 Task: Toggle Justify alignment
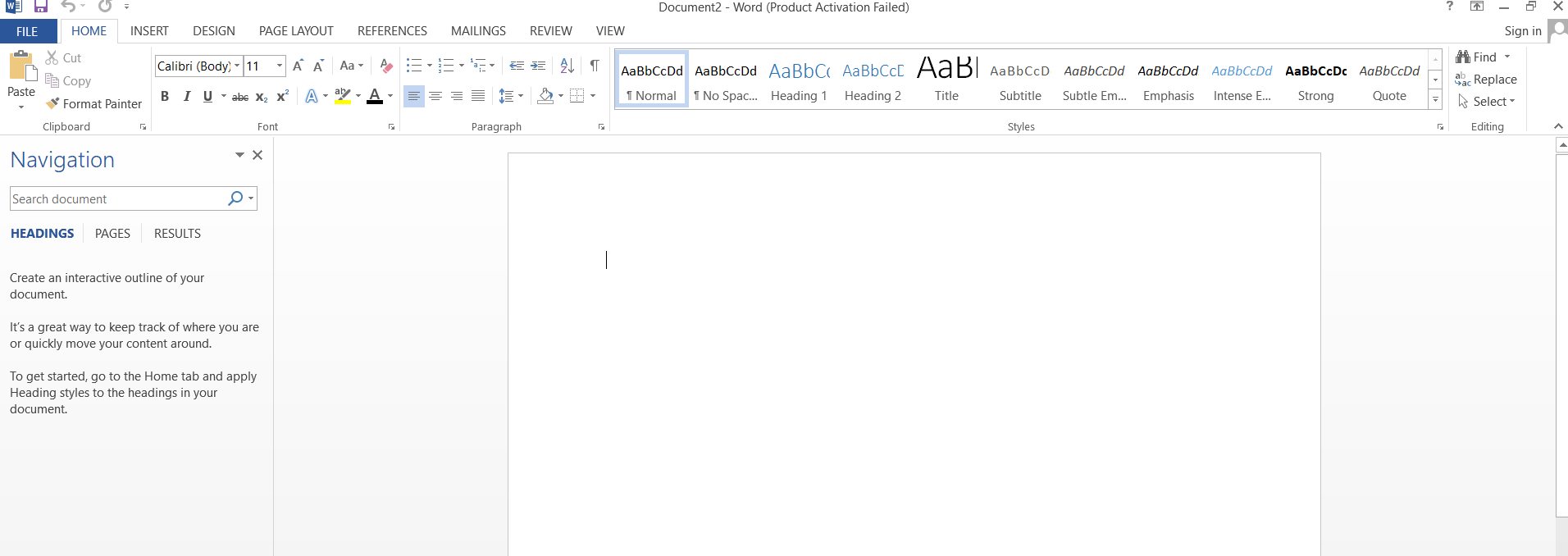click(x=478, y=97)
